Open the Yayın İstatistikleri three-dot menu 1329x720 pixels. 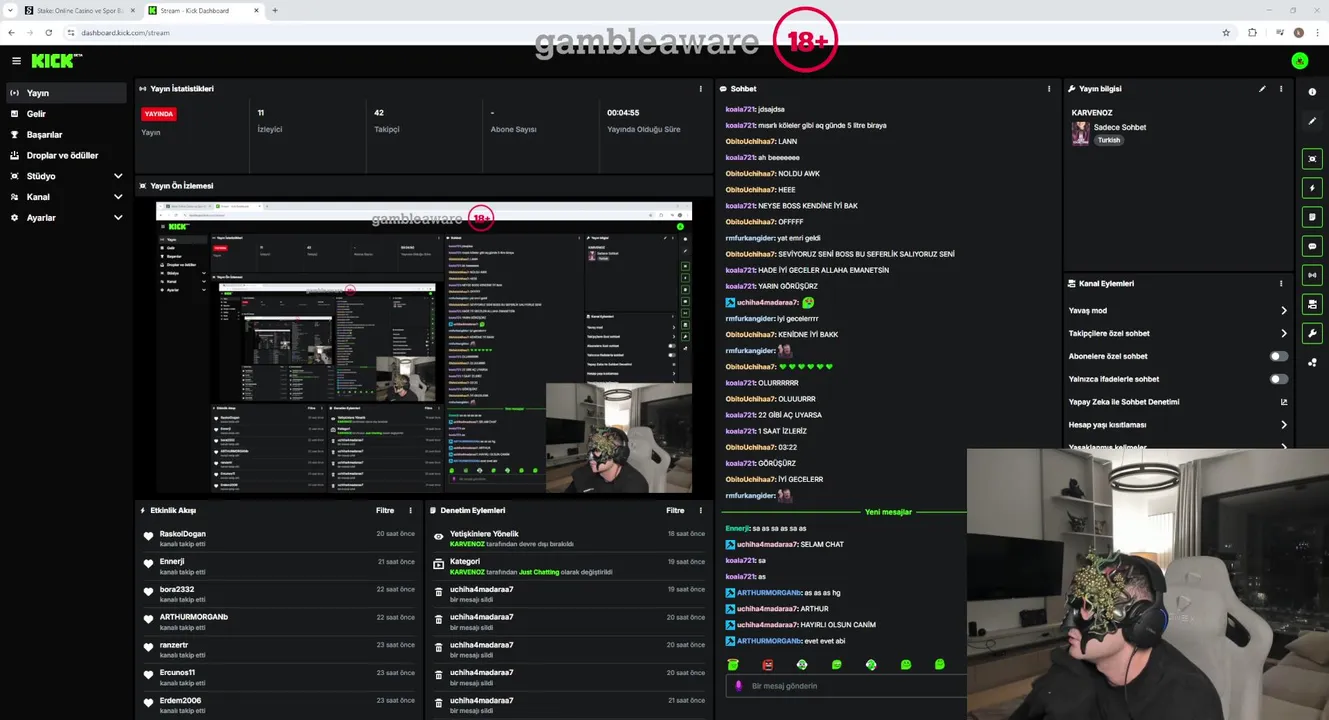tap(701, 89)
